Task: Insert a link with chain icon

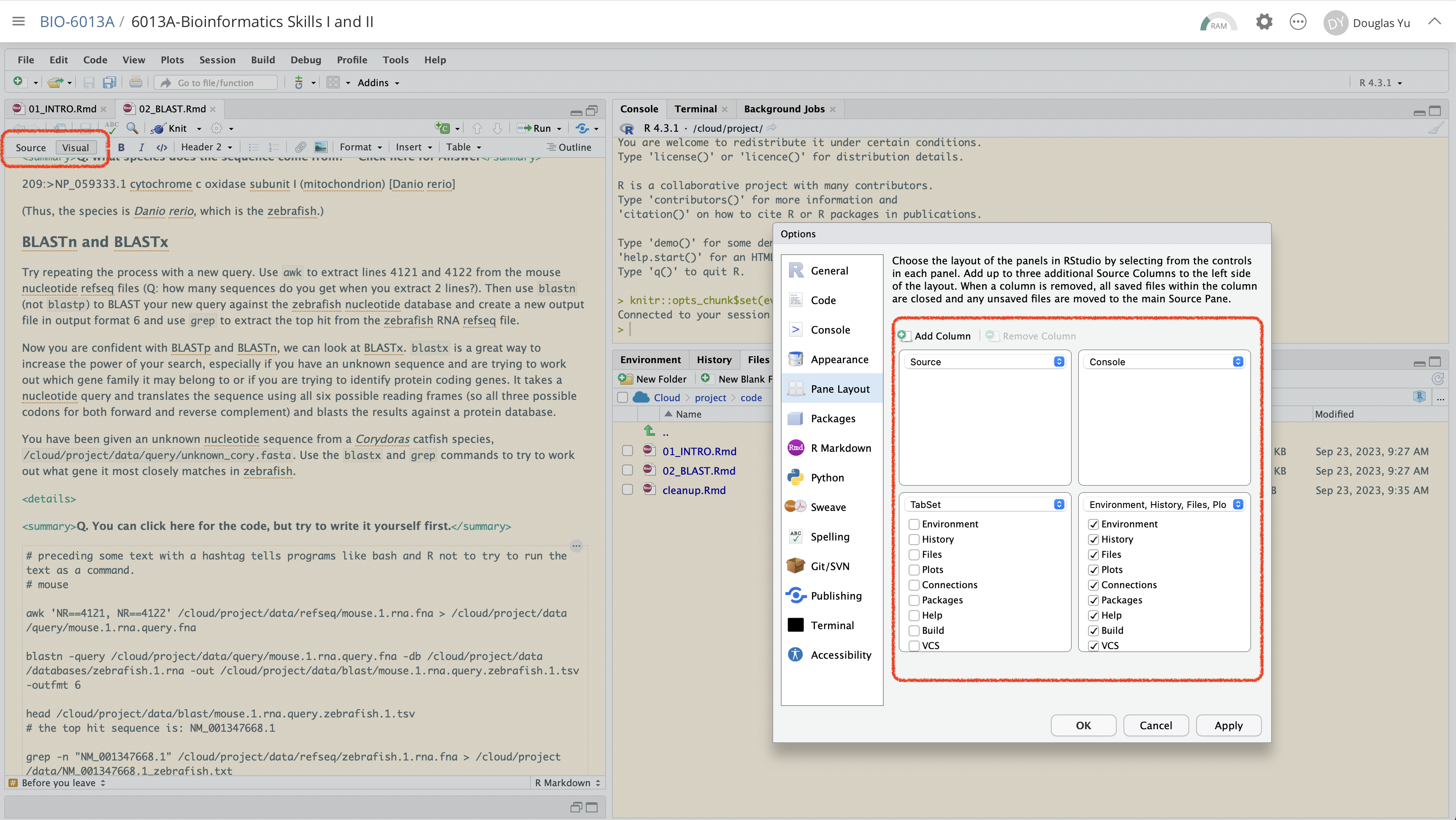Action: (300, 147)
